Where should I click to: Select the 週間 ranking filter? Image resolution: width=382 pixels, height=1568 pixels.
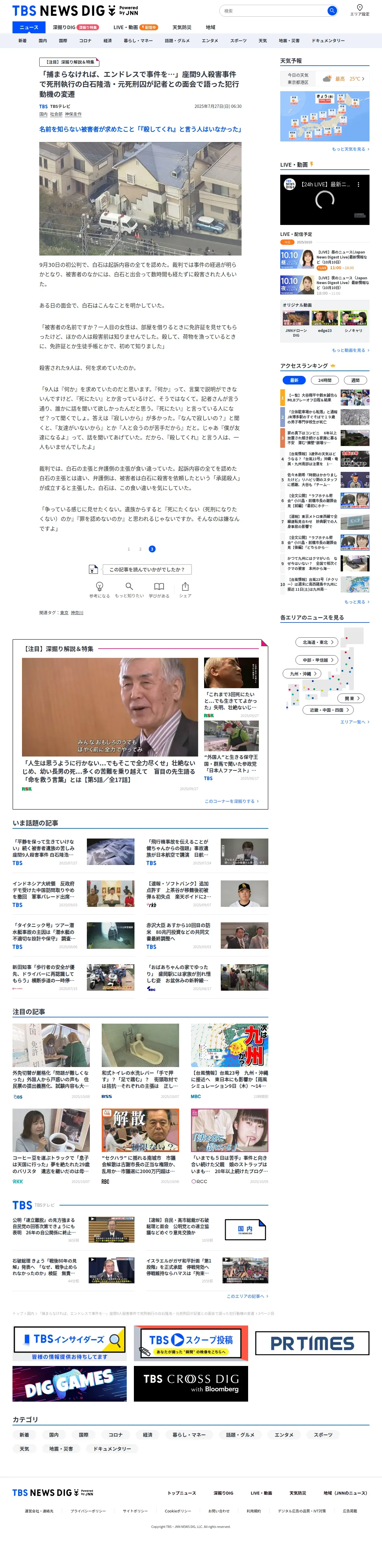355,380
